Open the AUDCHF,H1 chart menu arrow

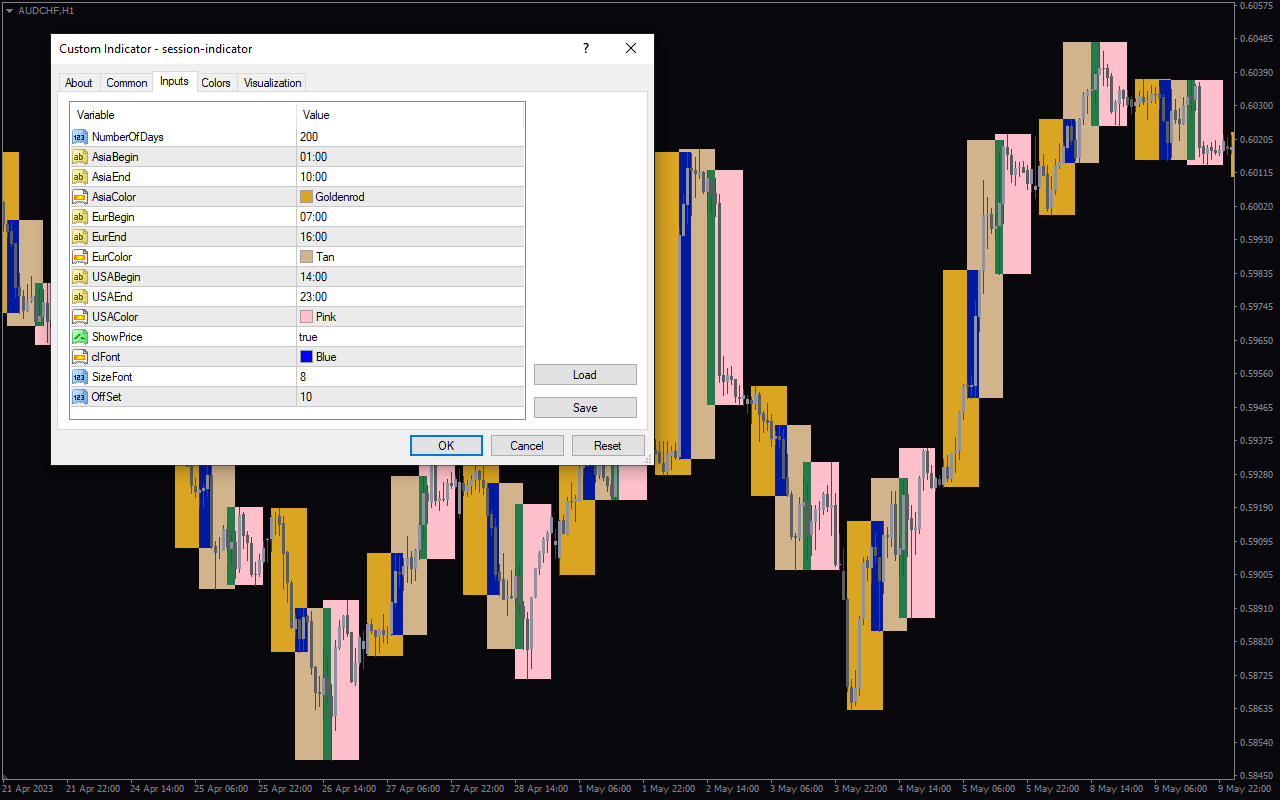(x=9, y=9)
